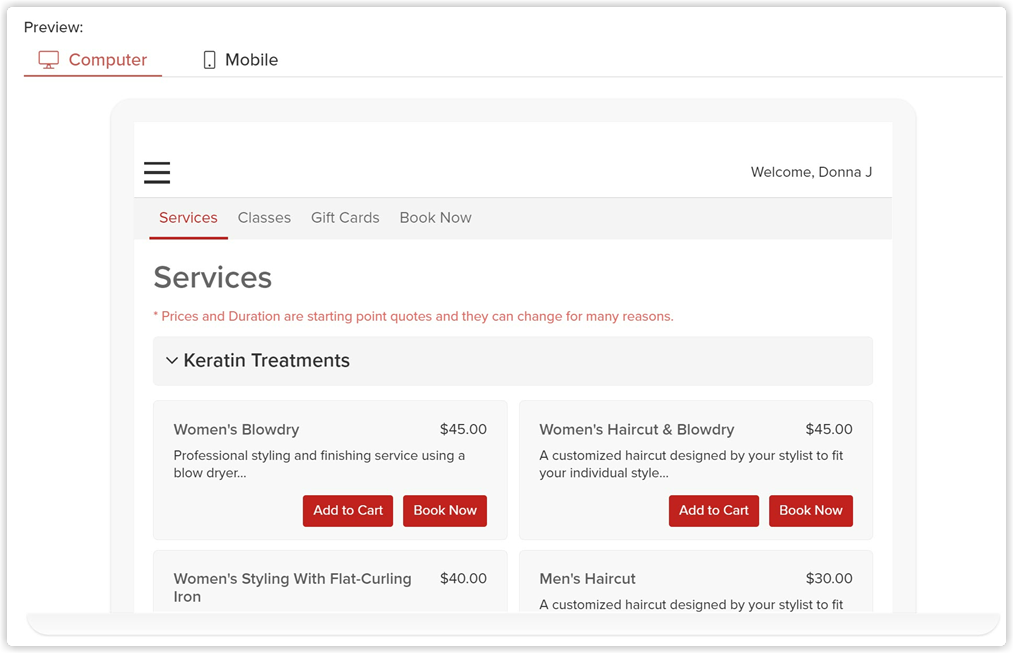Select the Services tab
Screen dimensions: 1015x655
click(188, 218)
